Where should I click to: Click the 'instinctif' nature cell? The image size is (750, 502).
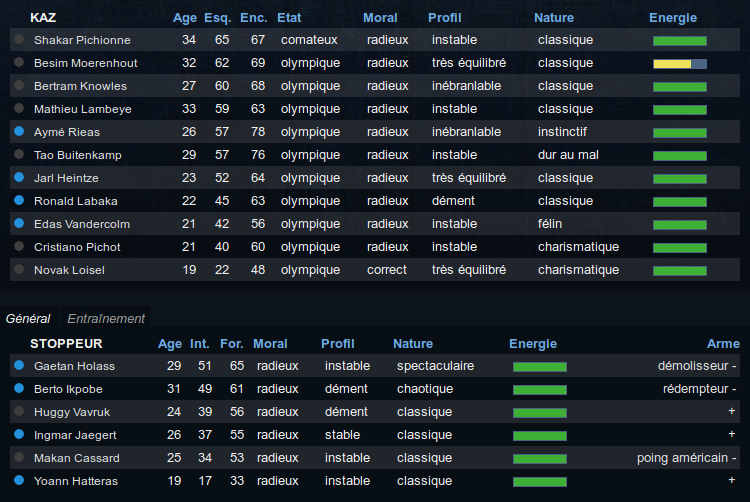click(x=562, y=131)
